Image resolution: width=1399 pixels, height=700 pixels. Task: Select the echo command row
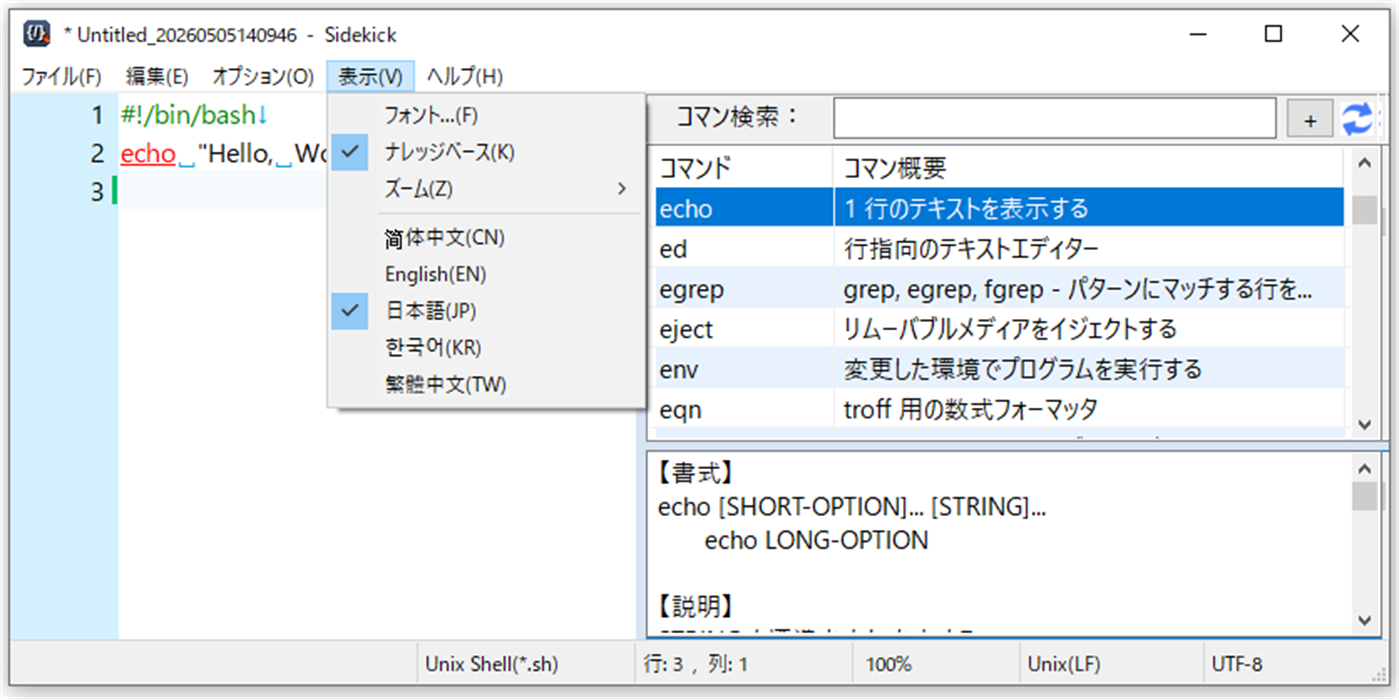998,208
